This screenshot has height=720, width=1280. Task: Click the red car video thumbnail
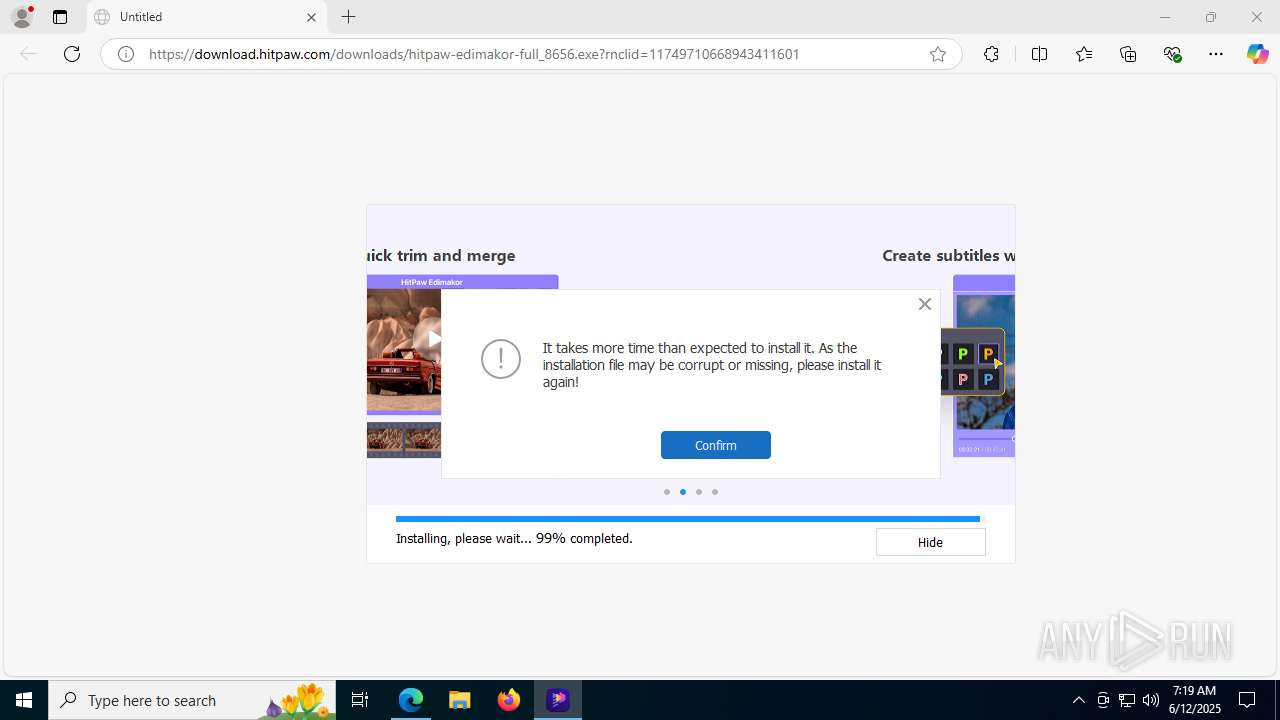tap(404, 350)
